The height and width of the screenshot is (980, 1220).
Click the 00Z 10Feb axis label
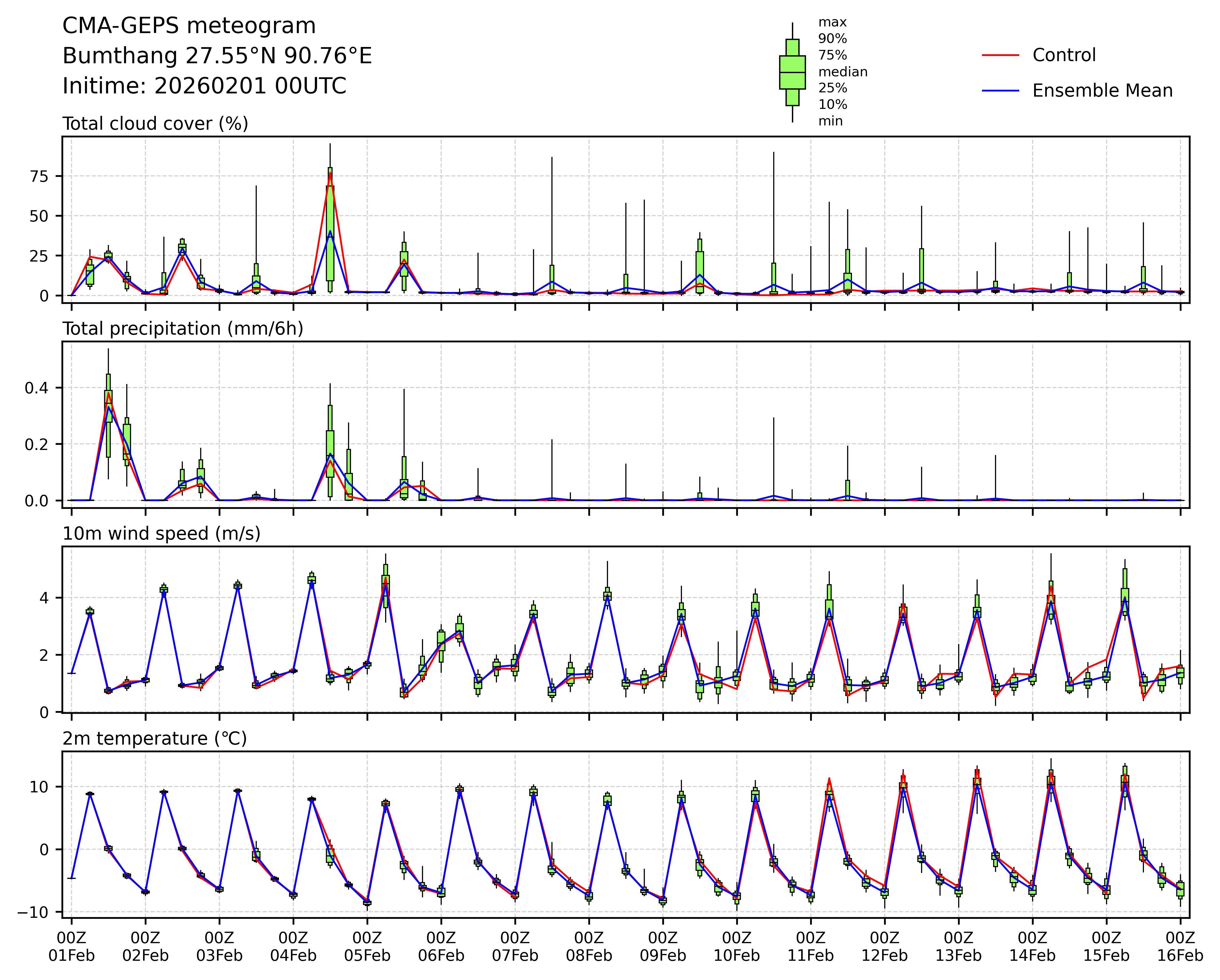click(737, 947)
